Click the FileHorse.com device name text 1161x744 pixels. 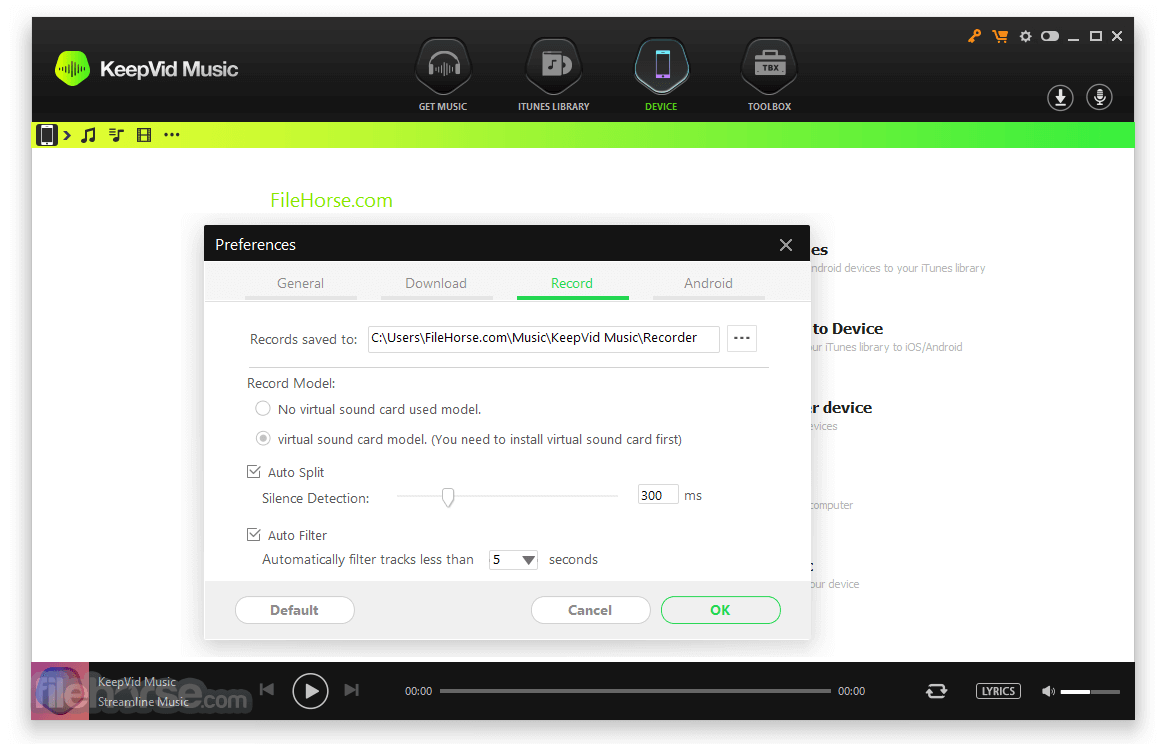331,200
